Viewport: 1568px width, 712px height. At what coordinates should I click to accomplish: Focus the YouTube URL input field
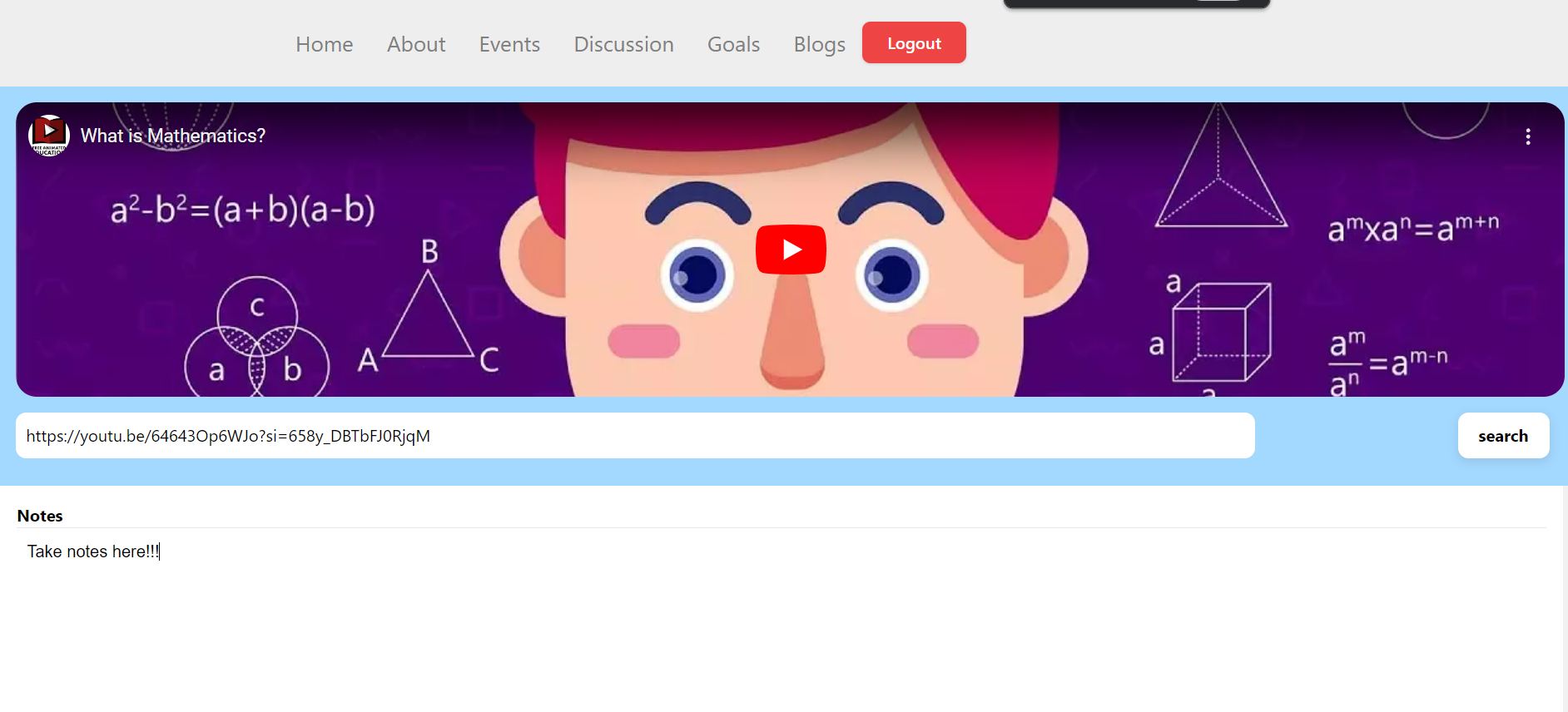(x=635, y=436)
